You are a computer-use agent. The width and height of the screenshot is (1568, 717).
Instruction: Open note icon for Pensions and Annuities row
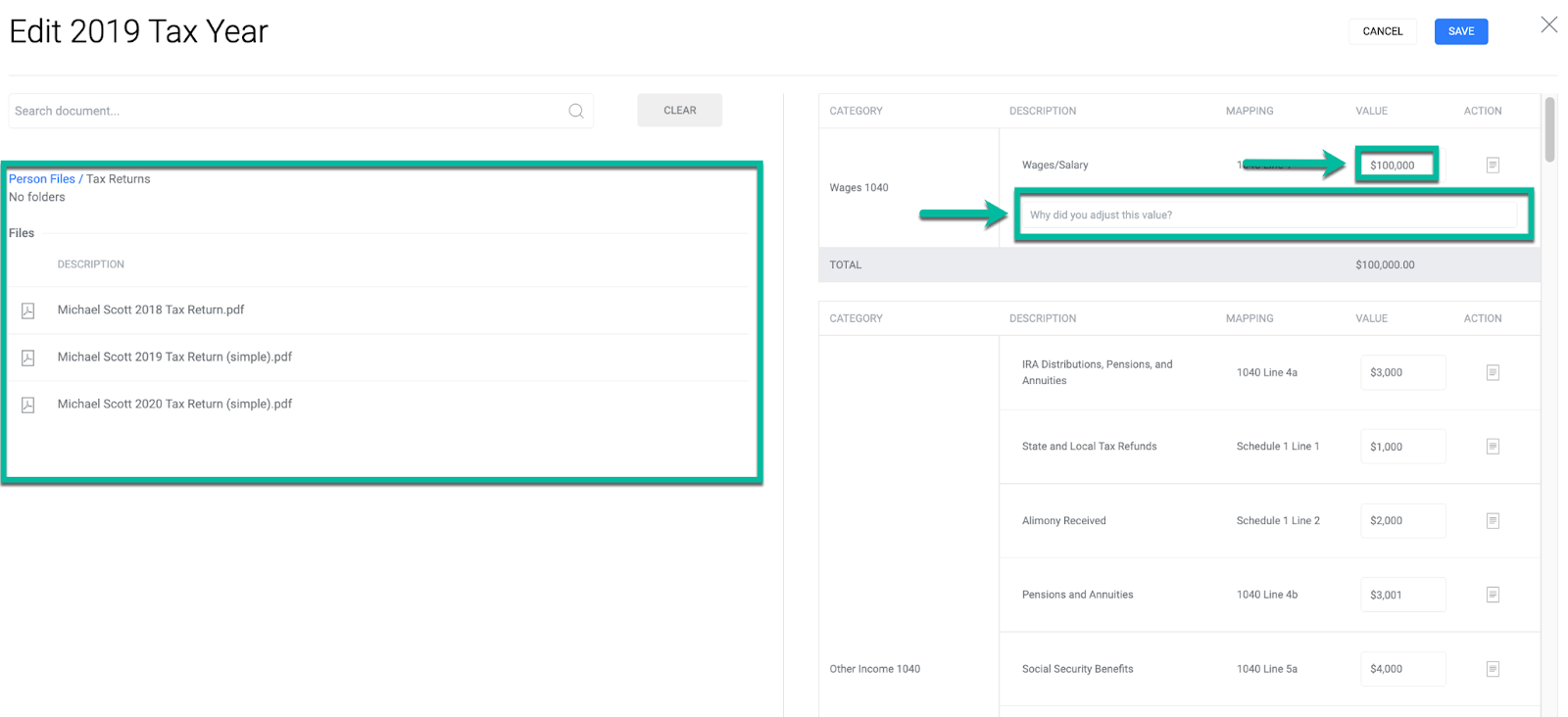[x=1493, y=595]
